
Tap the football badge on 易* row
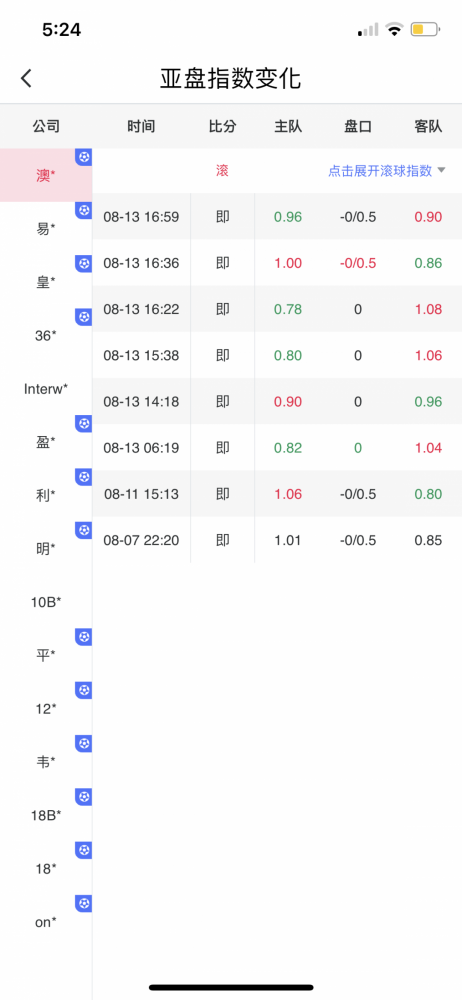84,210
